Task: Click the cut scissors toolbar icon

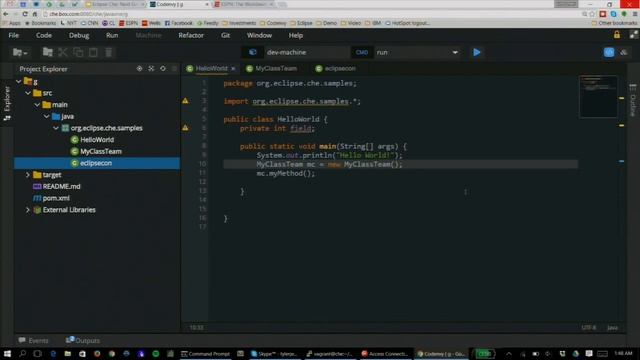Action: [x=62, y=52]
